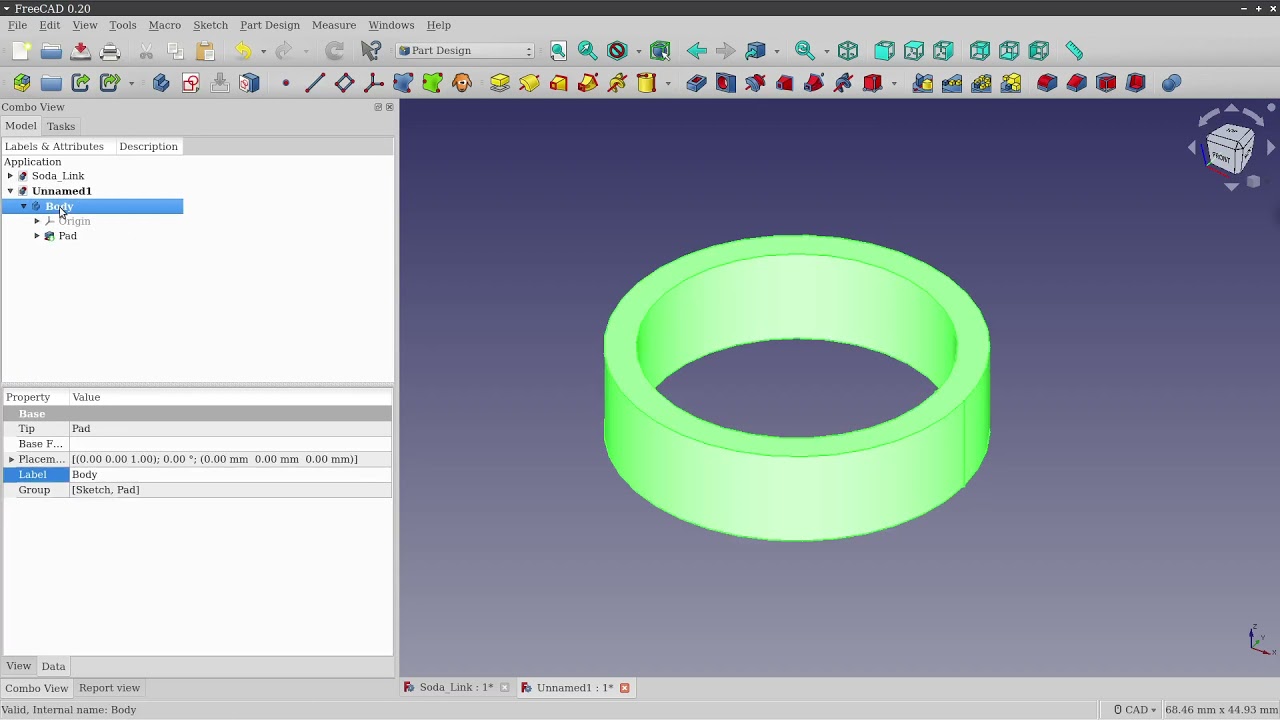Click the What's This help cursor icon

pos(371,51)
